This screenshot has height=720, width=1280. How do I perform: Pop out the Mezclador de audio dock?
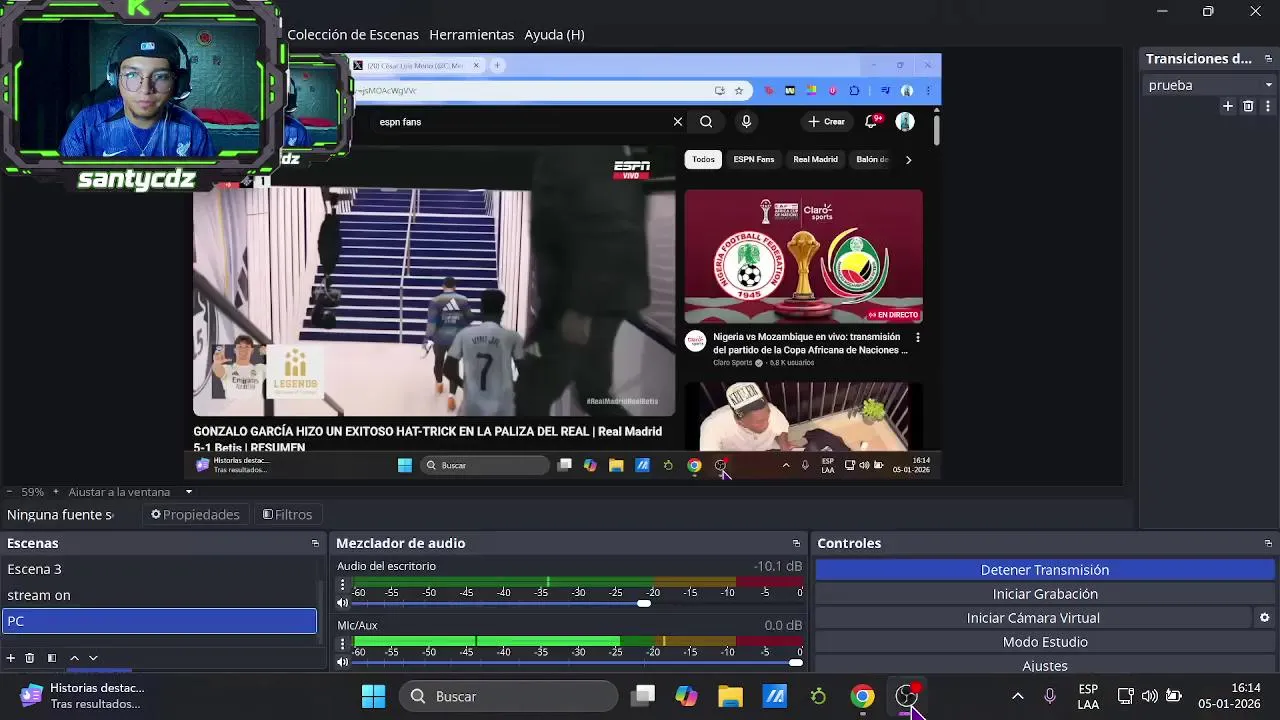coord(796,544)
